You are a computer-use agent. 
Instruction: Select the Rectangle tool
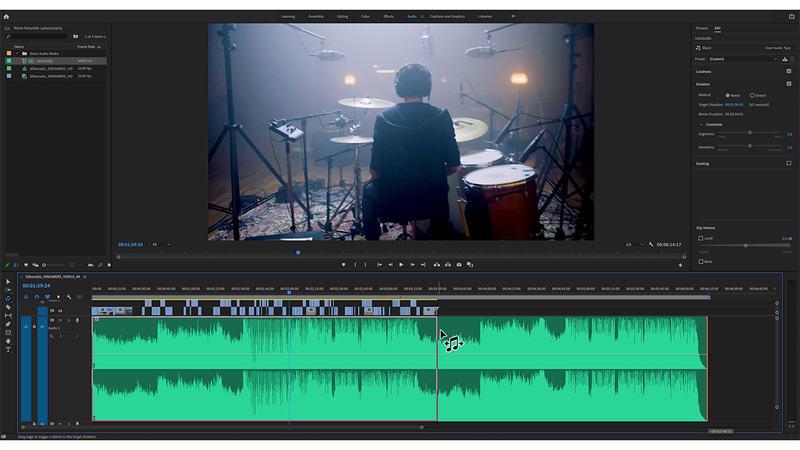click(x=8, y=333)
